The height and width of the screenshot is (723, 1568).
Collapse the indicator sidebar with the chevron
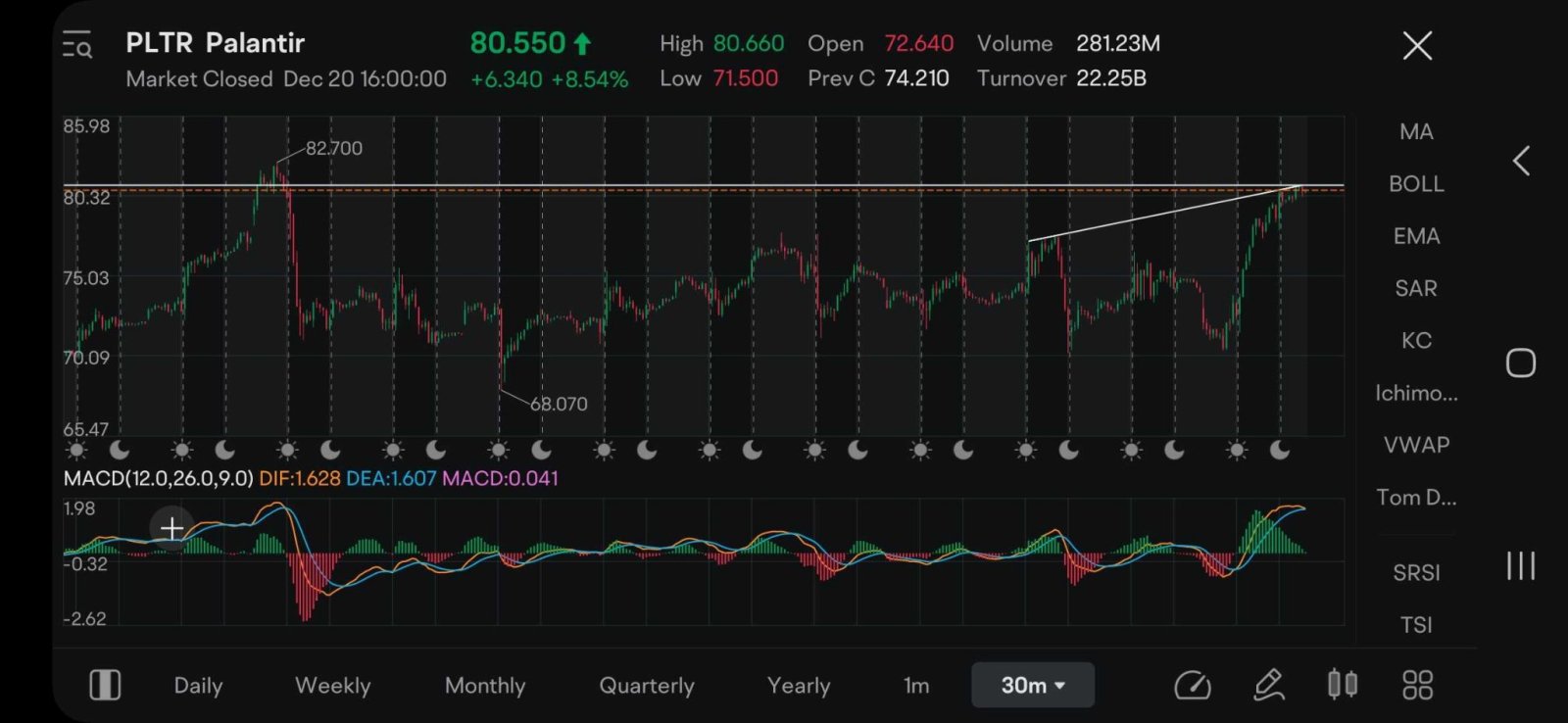[1521, 161]
